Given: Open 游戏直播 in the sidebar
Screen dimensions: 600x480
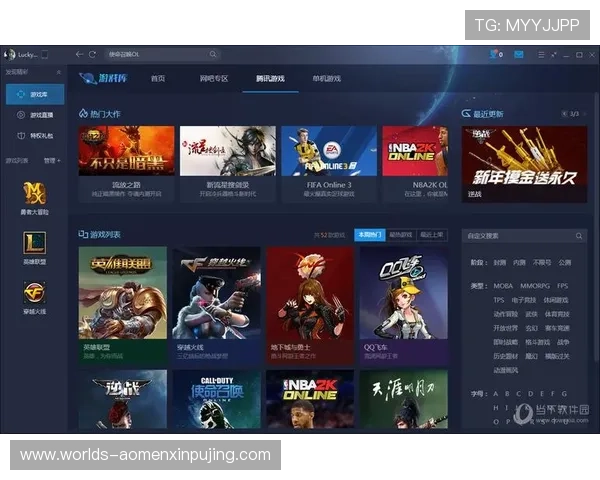Looking at the screenshot, I should point(35,115).
